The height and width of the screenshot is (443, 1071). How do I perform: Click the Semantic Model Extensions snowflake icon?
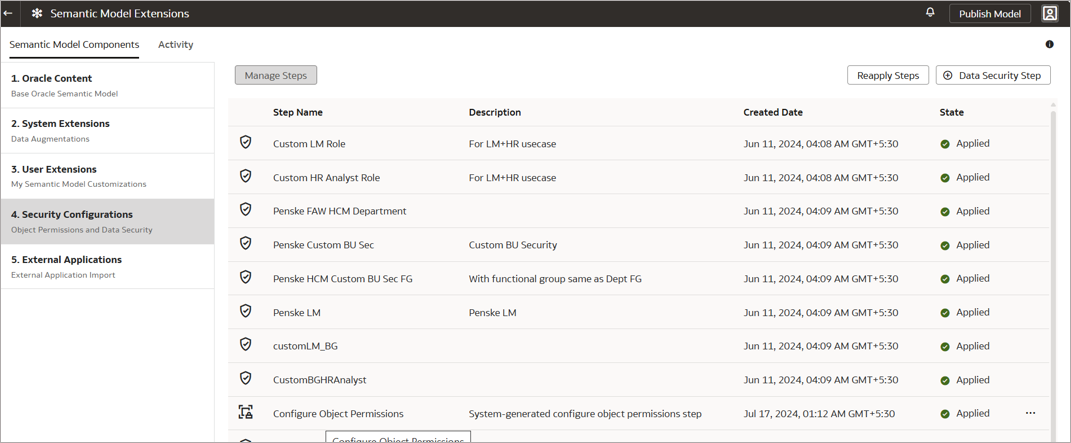[x=37, y=14]
